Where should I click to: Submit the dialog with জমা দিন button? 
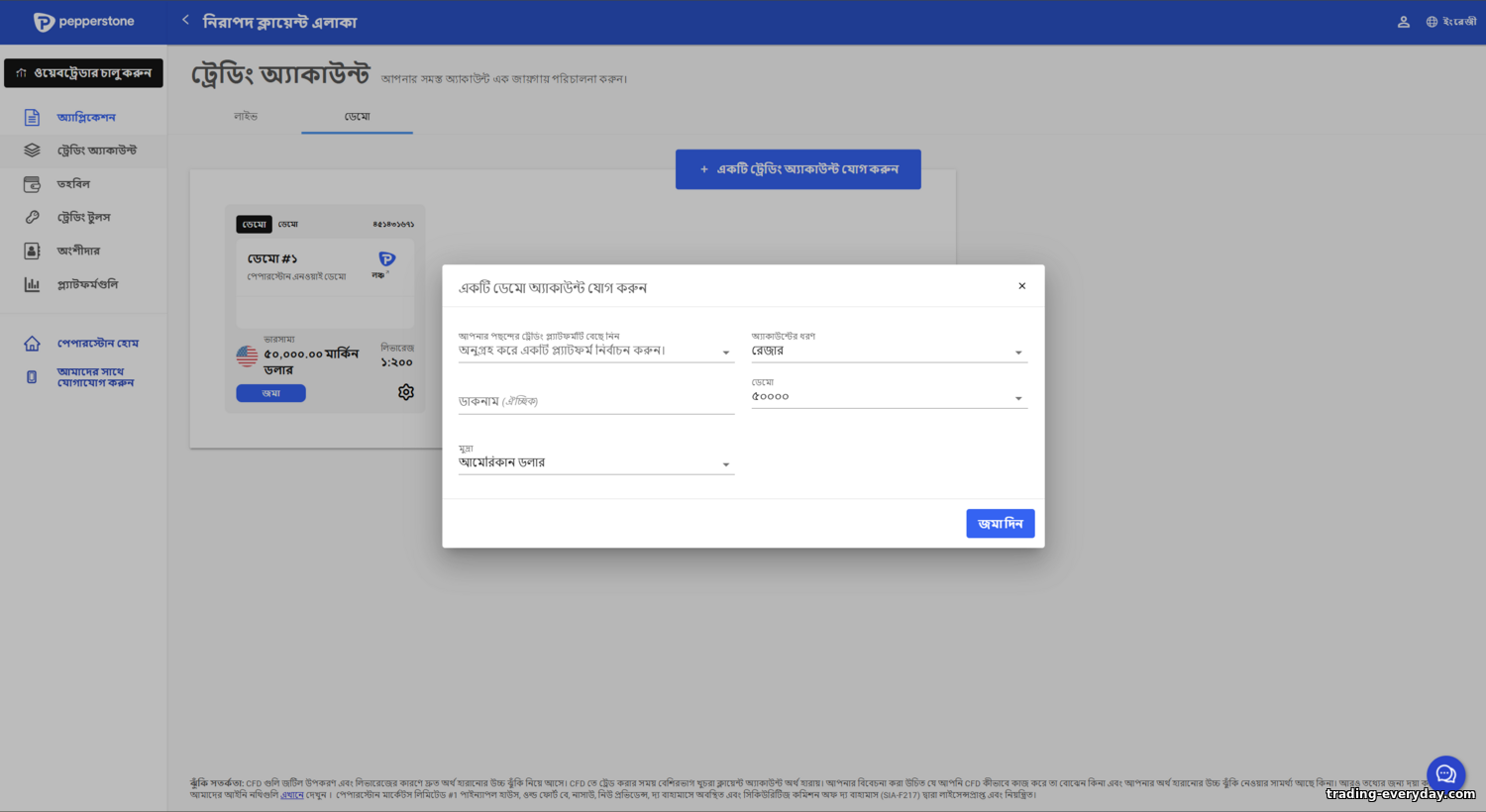click(1001, 524)
